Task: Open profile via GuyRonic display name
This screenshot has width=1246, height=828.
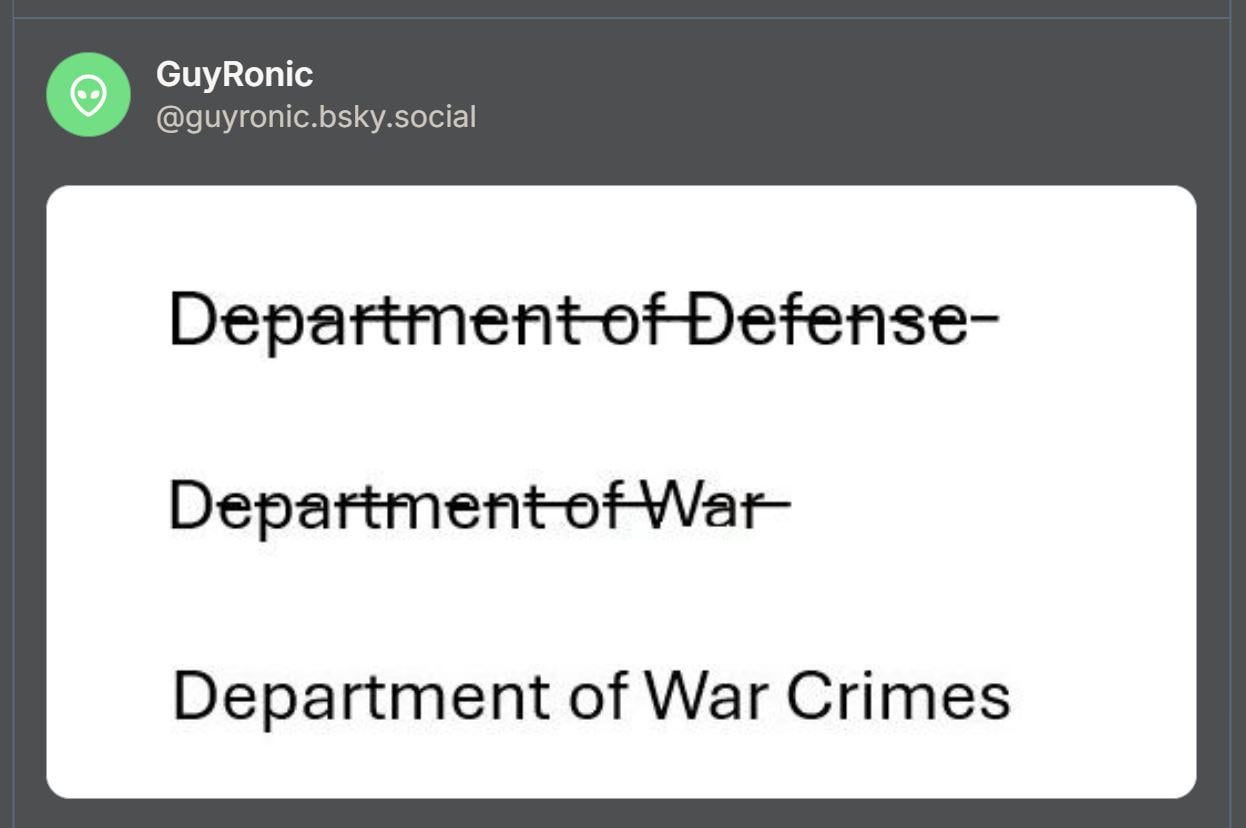Action: tap(234, 74)
